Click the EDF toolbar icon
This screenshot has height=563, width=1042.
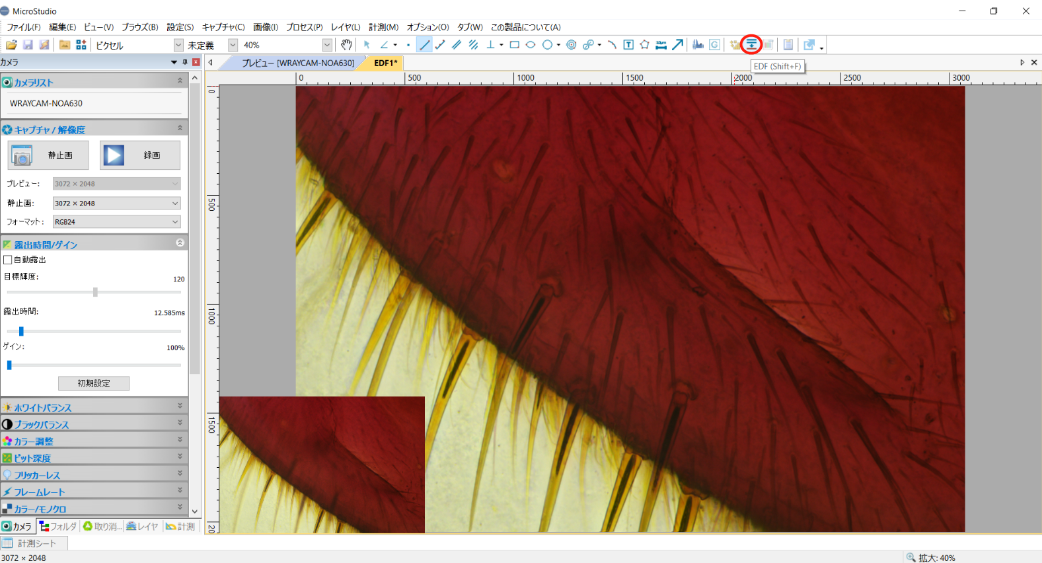(751, 45)
